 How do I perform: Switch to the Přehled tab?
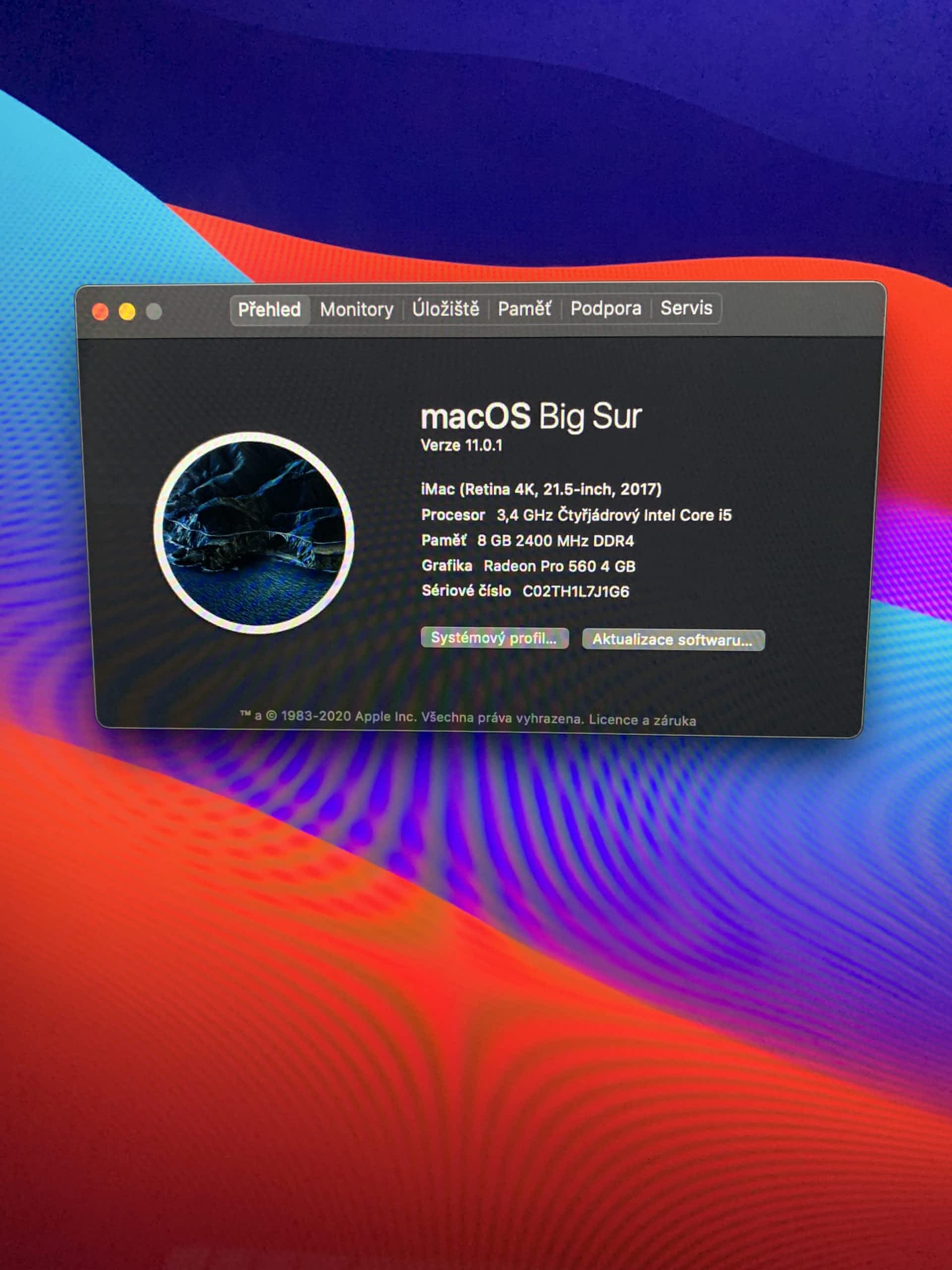[x=269, y=310]
